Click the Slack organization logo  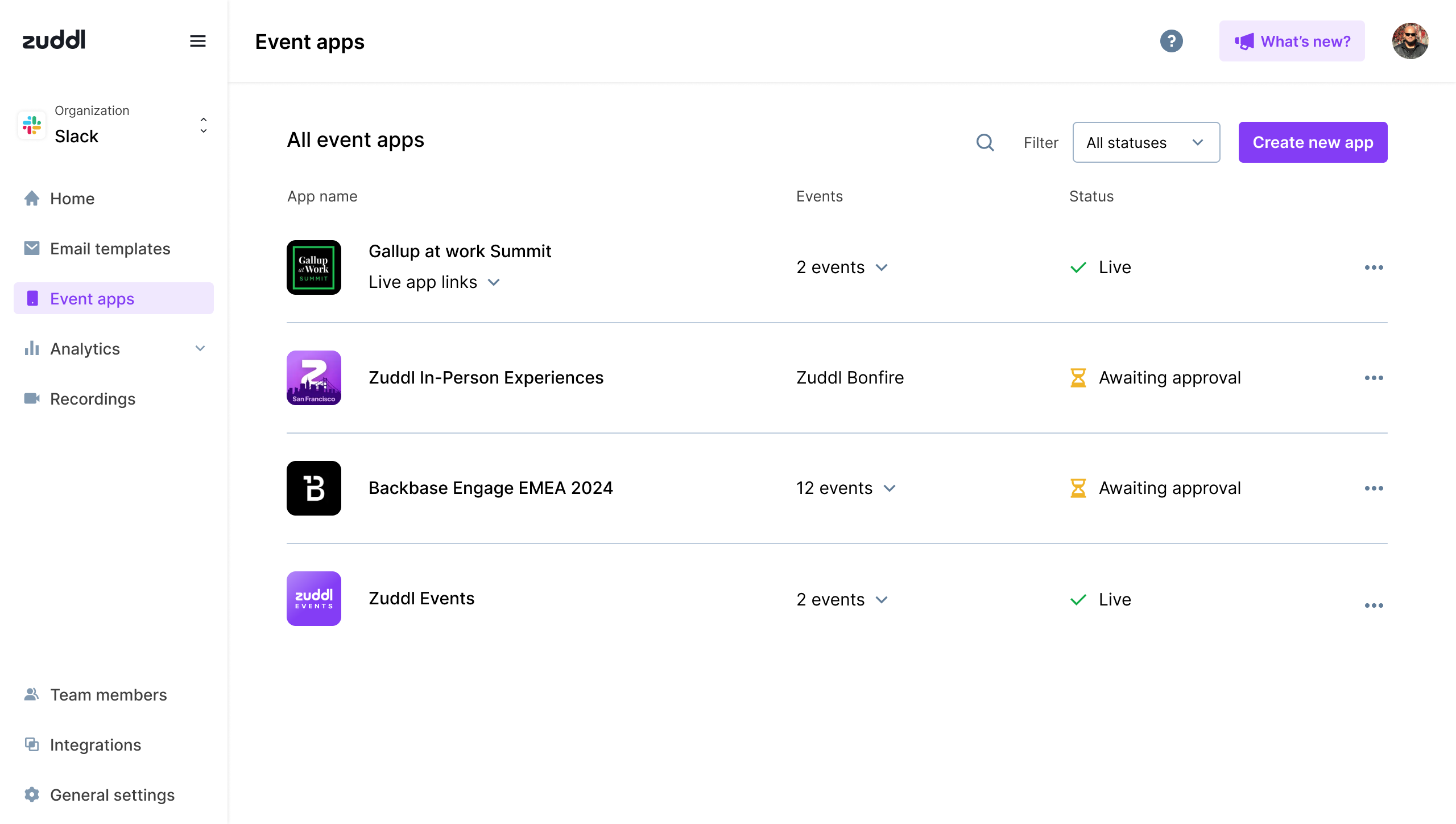click(32, 125)
